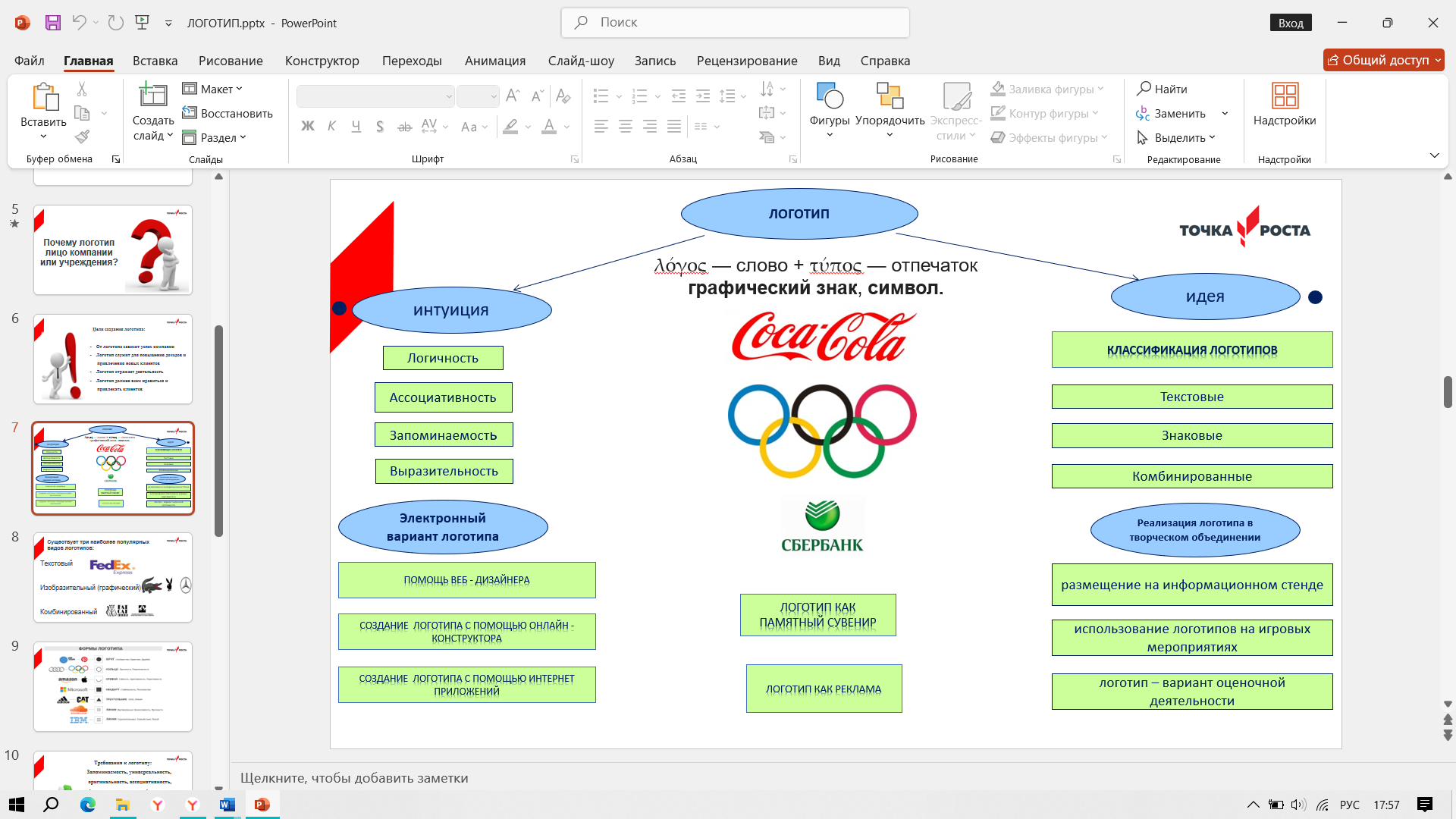Click the Save icon in title bar
The width and height of the screenshot is (1456, 819).
[x=52, y=23]
